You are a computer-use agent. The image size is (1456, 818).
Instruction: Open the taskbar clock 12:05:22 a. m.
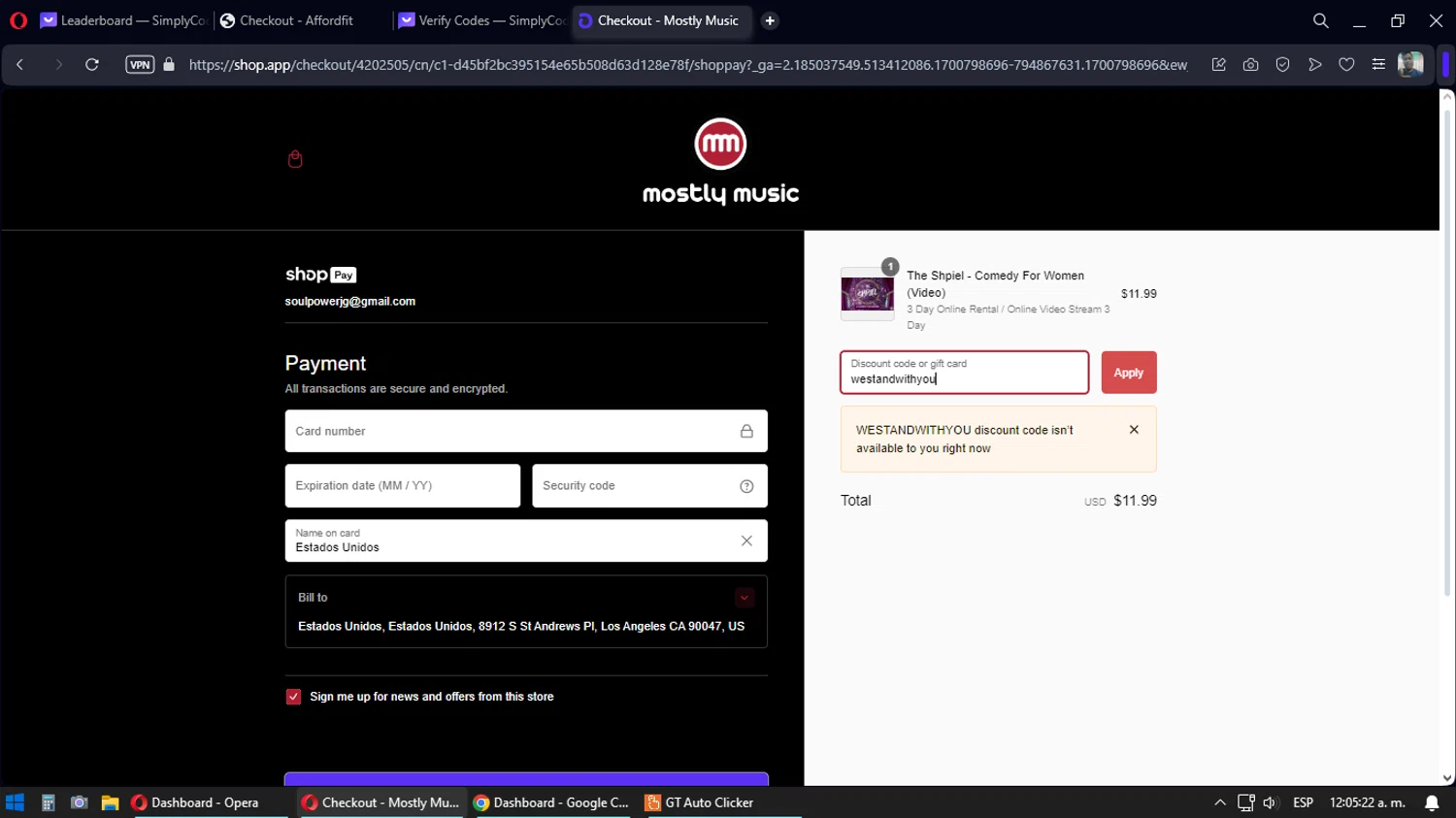click(1368, 802)
